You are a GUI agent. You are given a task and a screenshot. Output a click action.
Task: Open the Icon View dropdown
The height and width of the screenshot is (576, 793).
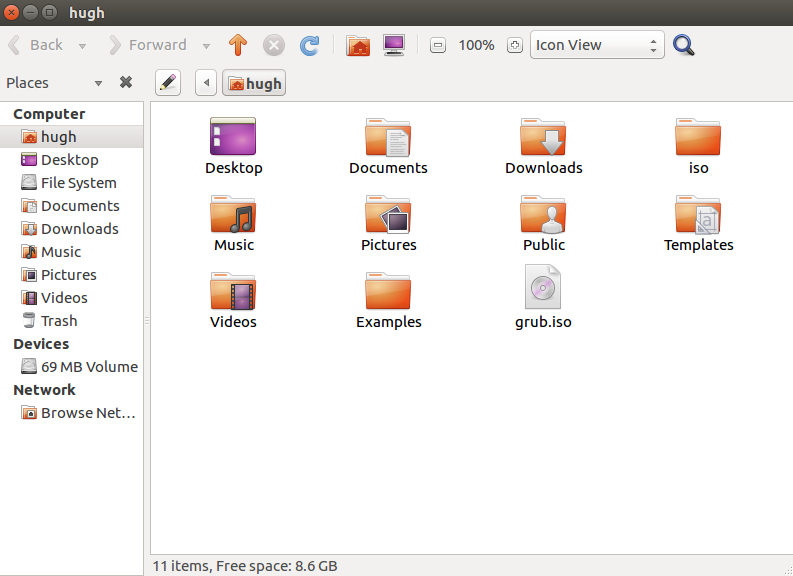598,45
